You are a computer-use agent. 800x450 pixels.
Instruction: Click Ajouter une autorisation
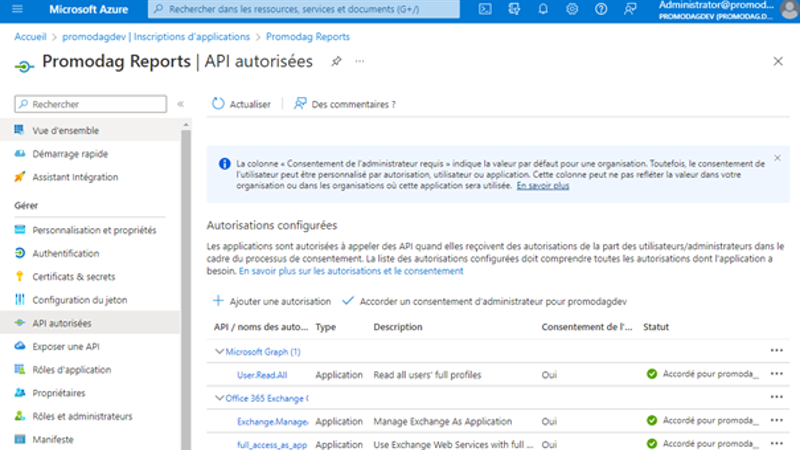tap(271, 301)
